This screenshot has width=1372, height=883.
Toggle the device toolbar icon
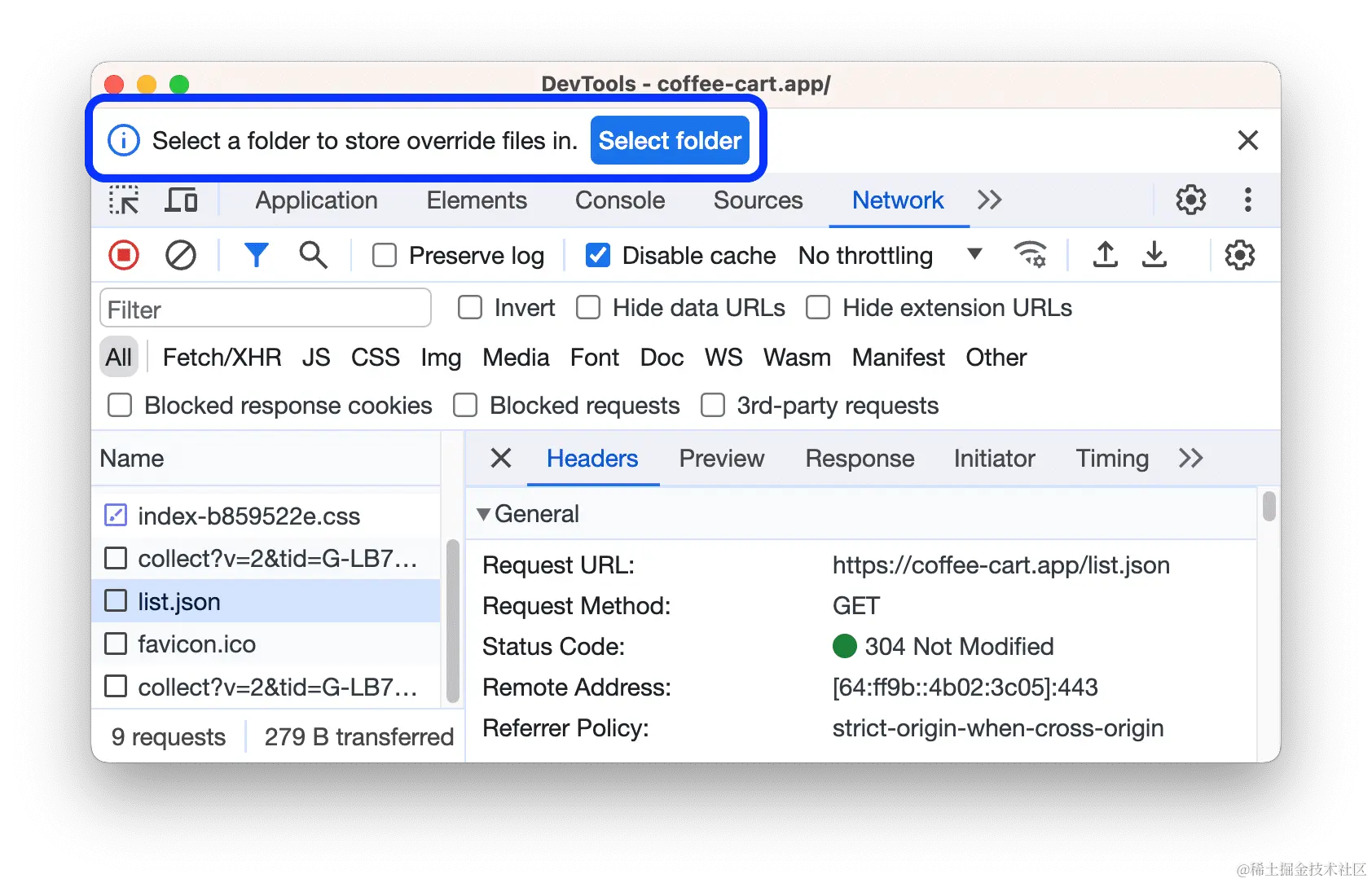click(181, 200)
